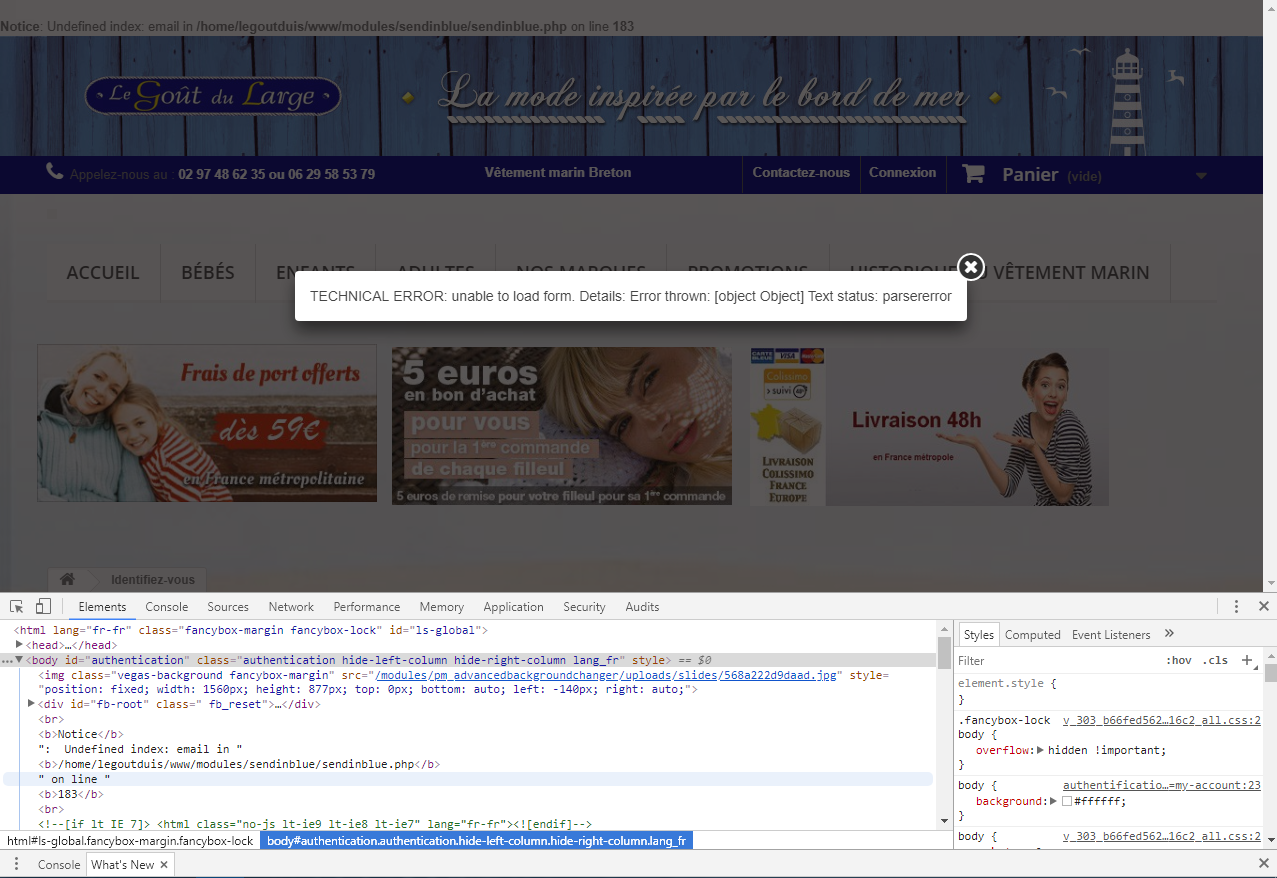This screenshot has height=878, width=1277.
Task: Toggle device toolbar icon in DevTools
Action: [x=43, y=607]
